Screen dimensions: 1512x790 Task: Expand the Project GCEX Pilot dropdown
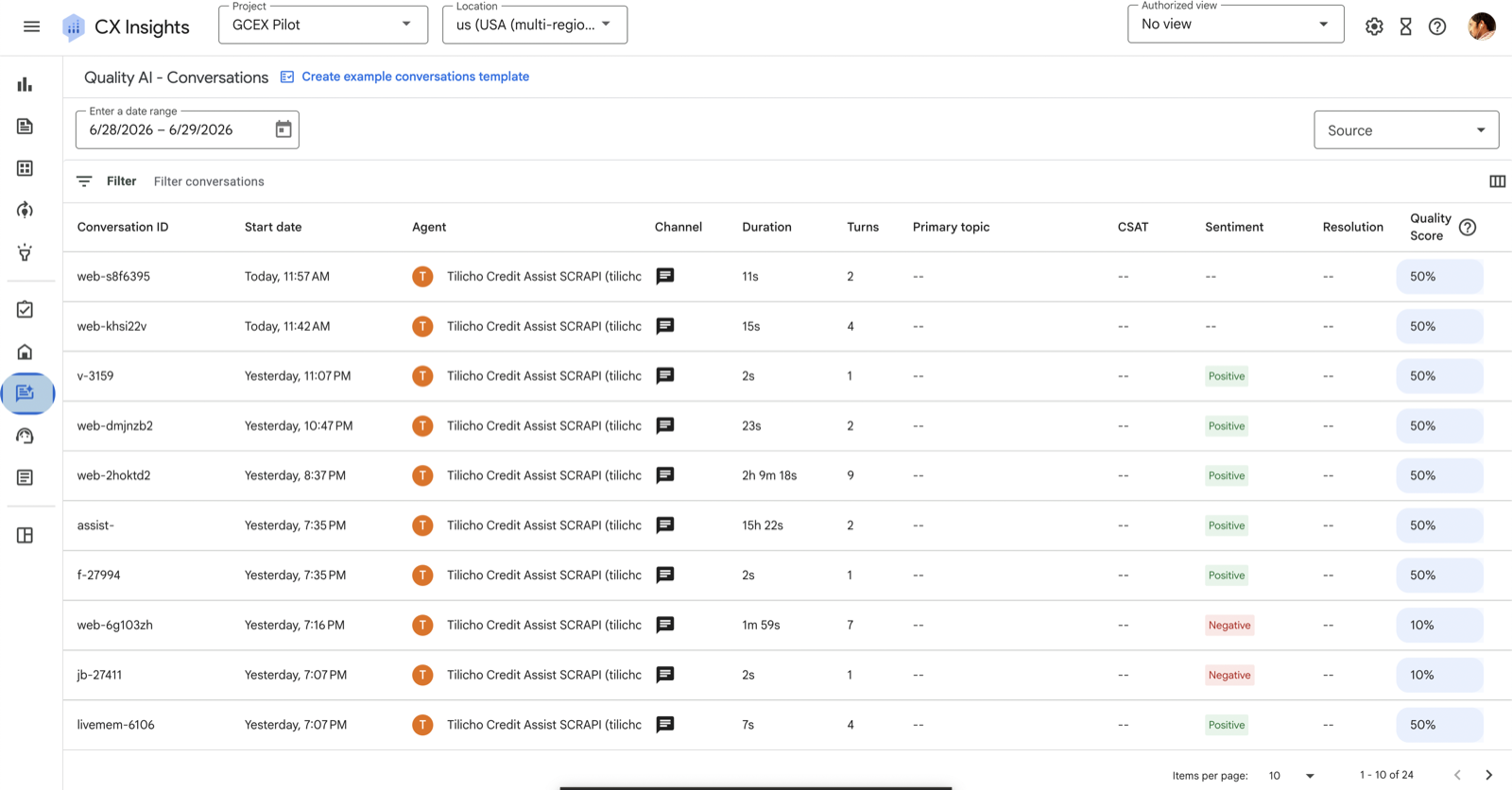(323, 25)
